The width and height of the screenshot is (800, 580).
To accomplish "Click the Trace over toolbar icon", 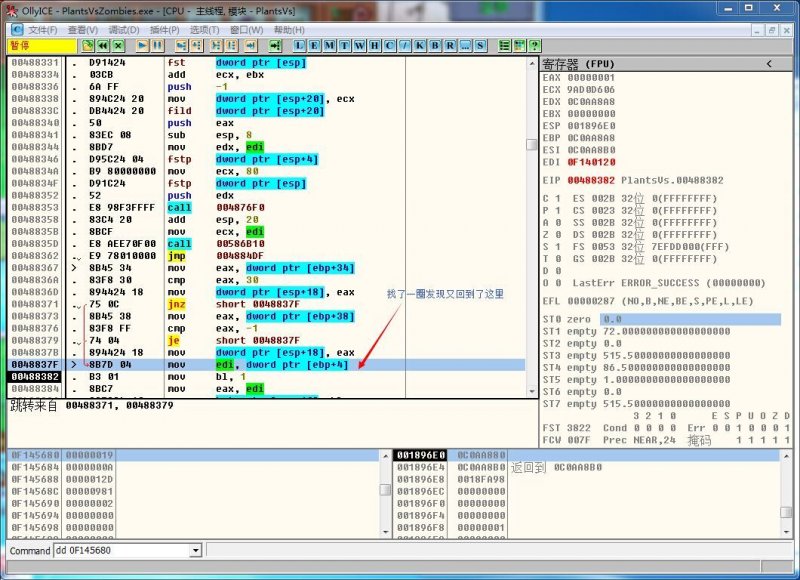I will point(232,45).
